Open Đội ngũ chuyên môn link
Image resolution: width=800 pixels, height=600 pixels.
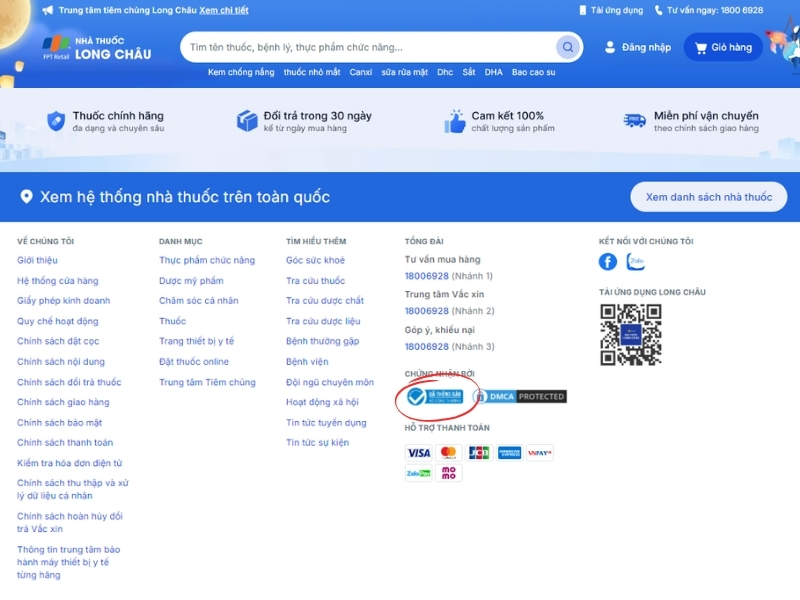tap(330, 382)
